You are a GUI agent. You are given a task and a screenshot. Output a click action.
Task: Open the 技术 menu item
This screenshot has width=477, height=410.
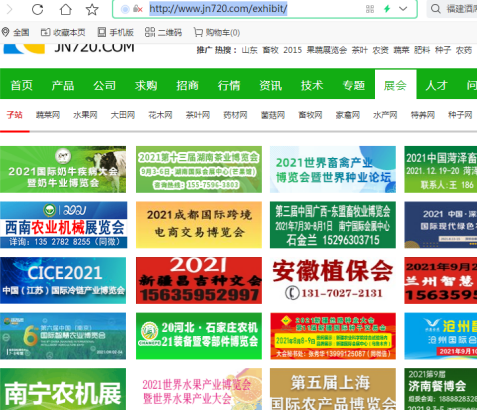(312, 85)
